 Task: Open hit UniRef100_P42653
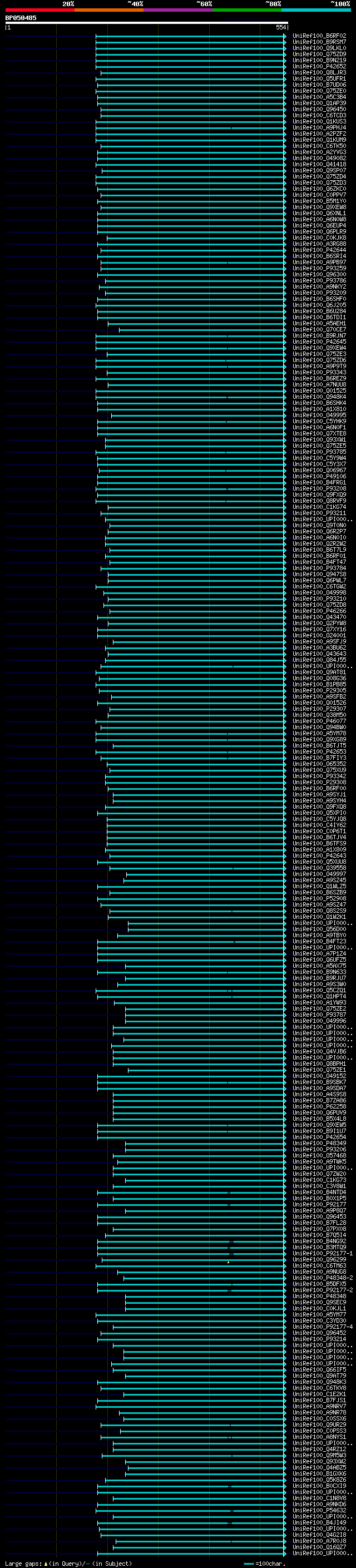pos(319,752)
